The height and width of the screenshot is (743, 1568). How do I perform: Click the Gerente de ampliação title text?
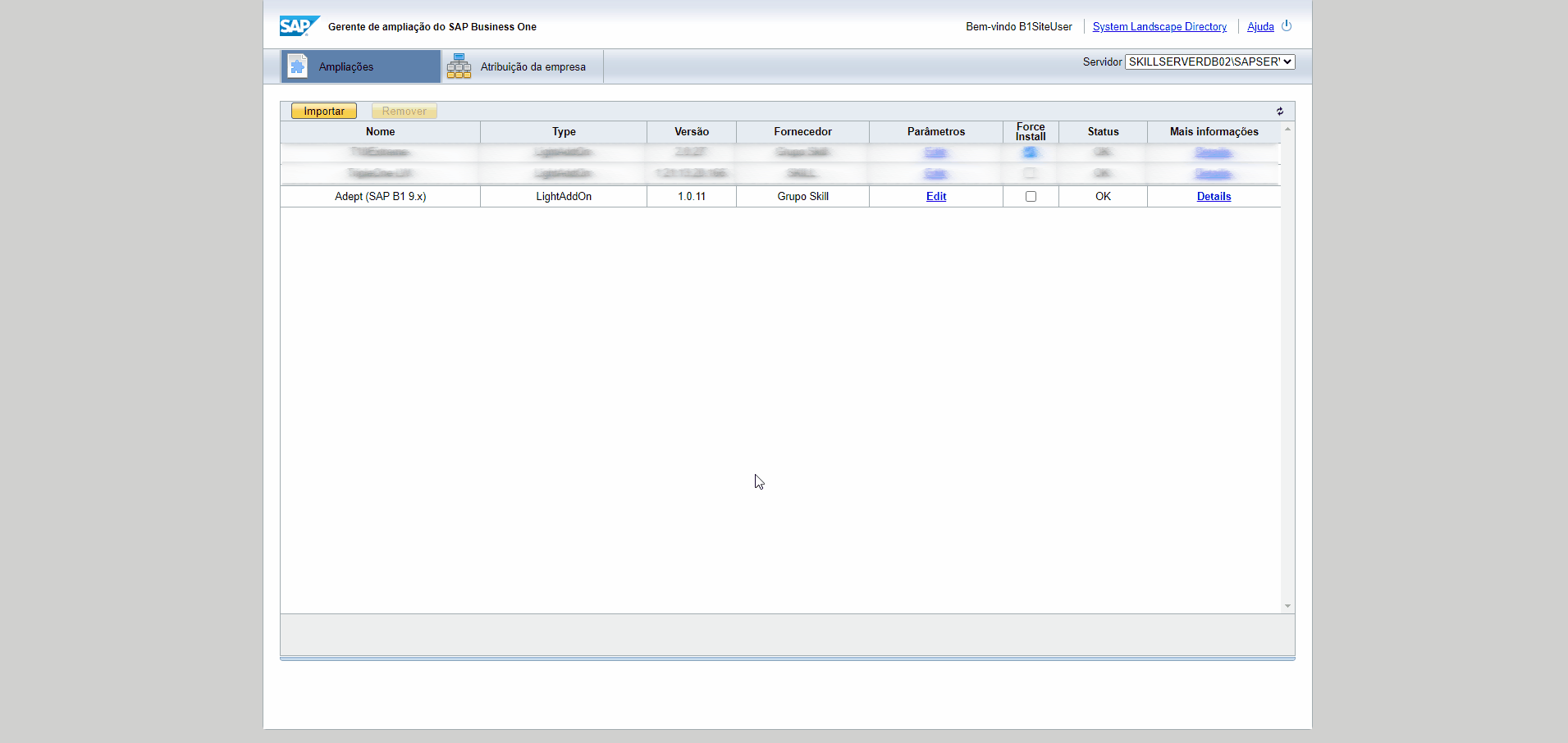pyautogui.click(x=432, y=26)
